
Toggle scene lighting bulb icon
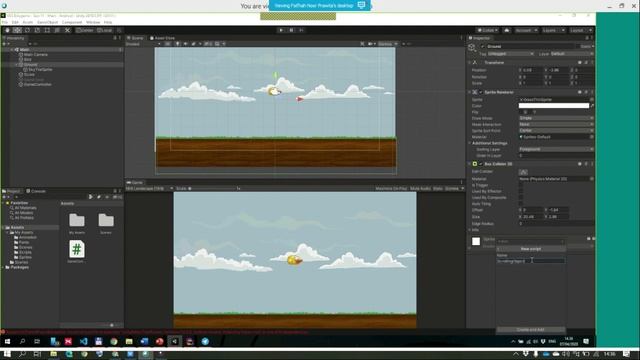pos(177,44)
